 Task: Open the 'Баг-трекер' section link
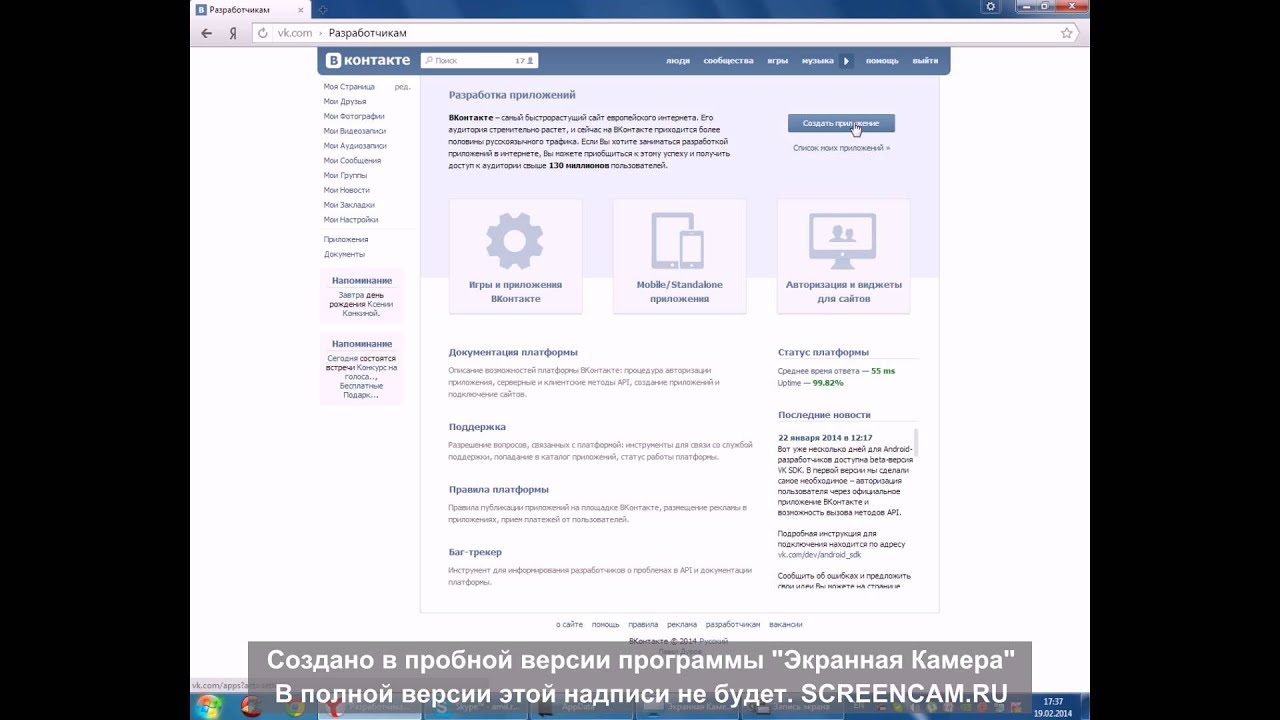(475, 552)
